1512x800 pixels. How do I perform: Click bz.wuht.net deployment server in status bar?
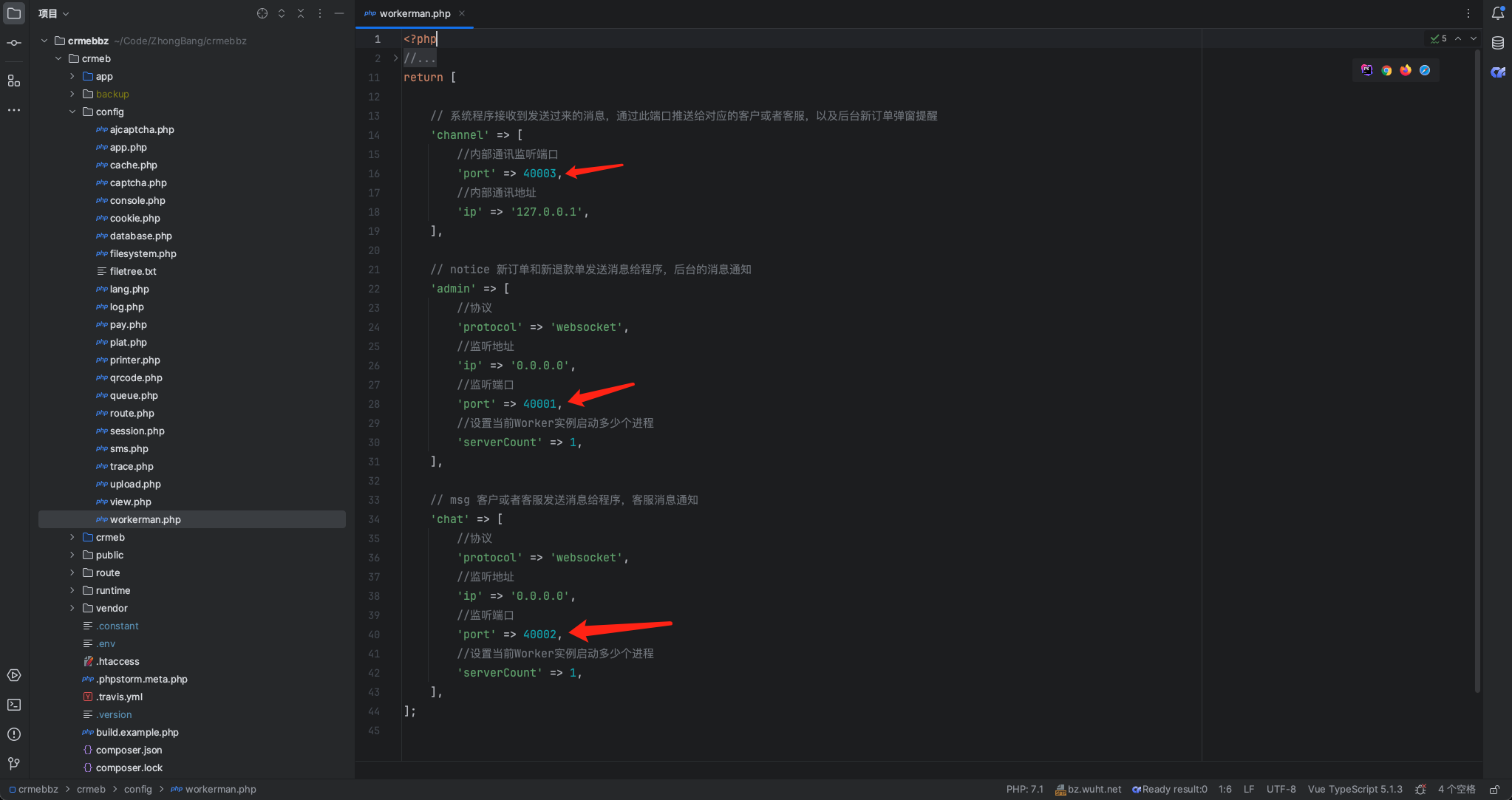[1088, 789]
